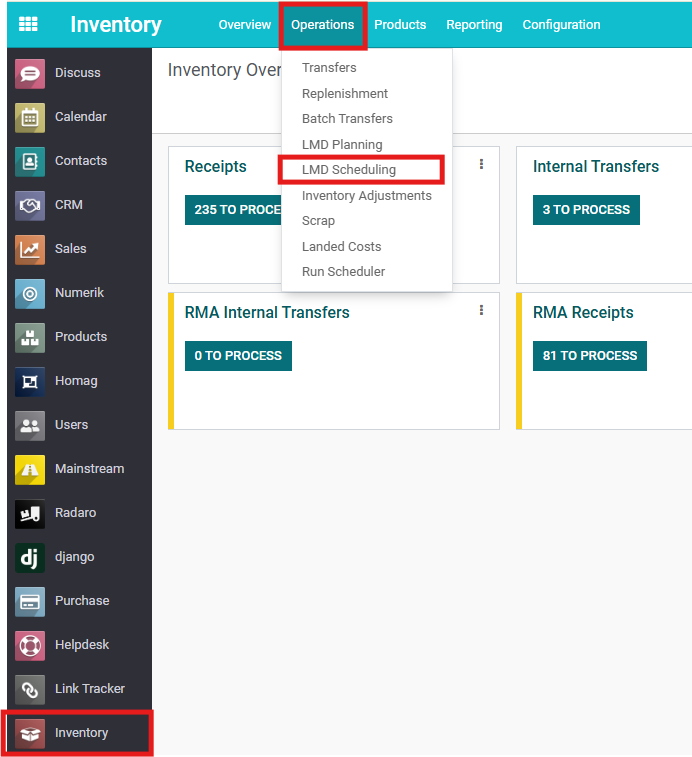This screenshot has width=692, height=757.
Task: Open the django app icon
Action: pos(30,557)
